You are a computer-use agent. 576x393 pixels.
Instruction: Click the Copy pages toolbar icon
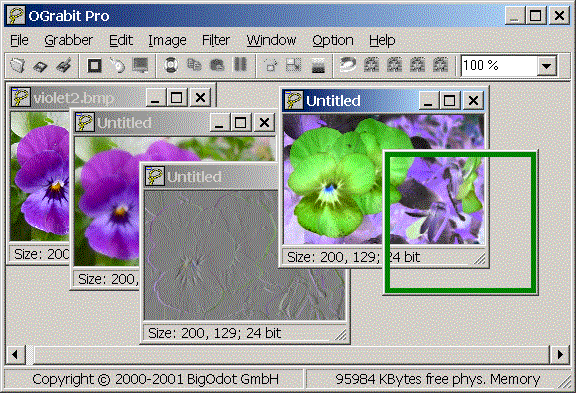pyautogui.click(x=194, y=65)
